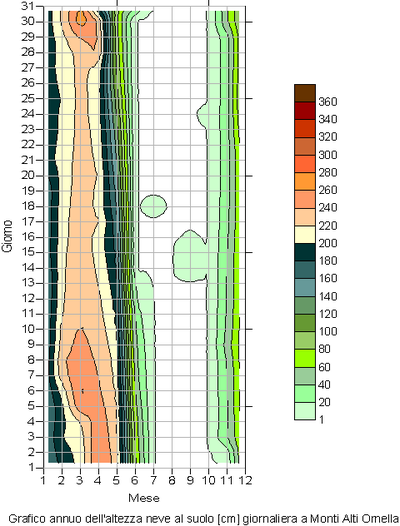The width and height of the screenshot is (400, 526).
Task: Select month axis tick label 9
Action: coord(190,480)
